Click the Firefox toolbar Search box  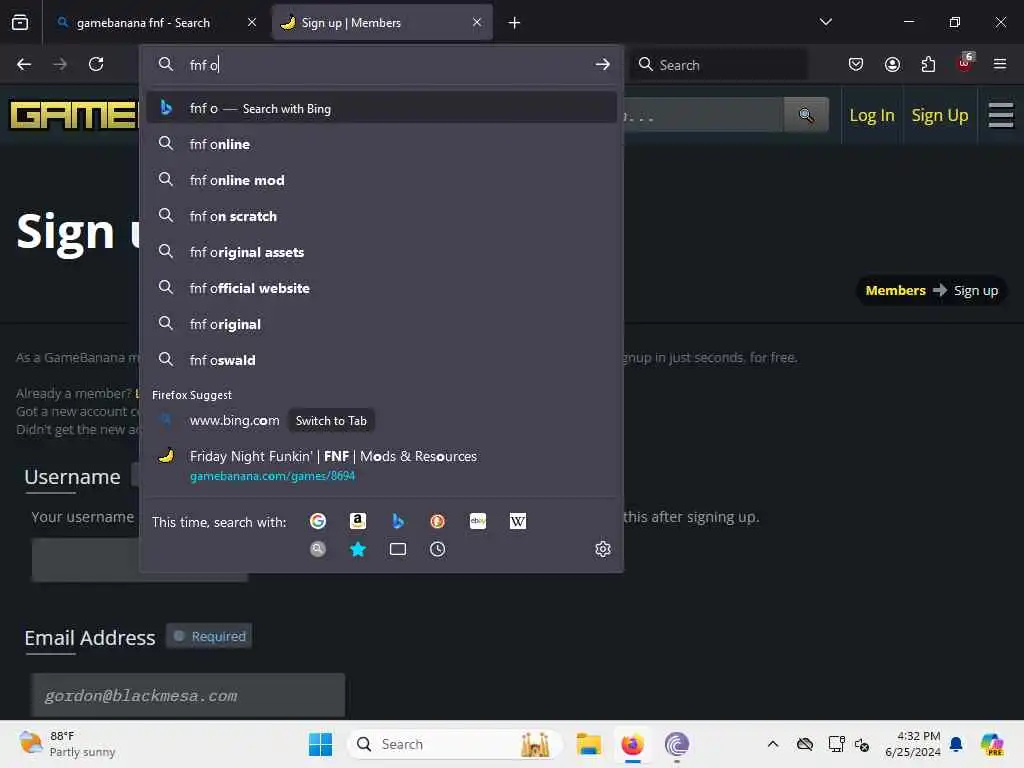tap(718, 64)
